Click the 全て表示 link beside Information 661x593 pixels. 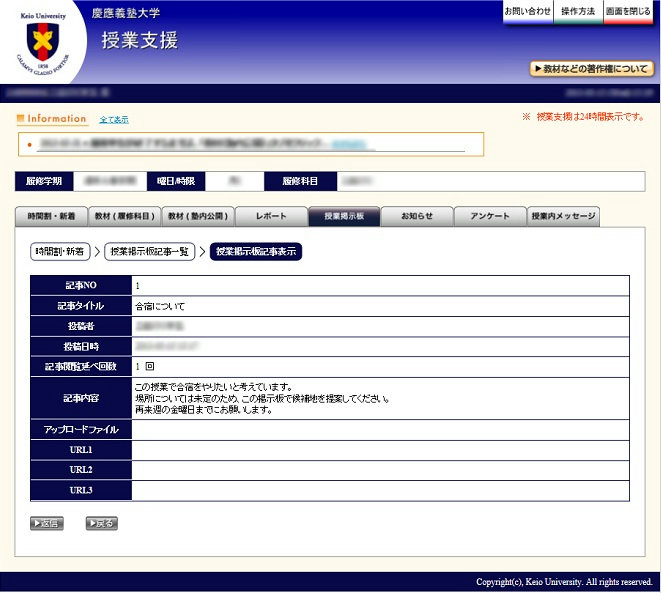(114, 120)
